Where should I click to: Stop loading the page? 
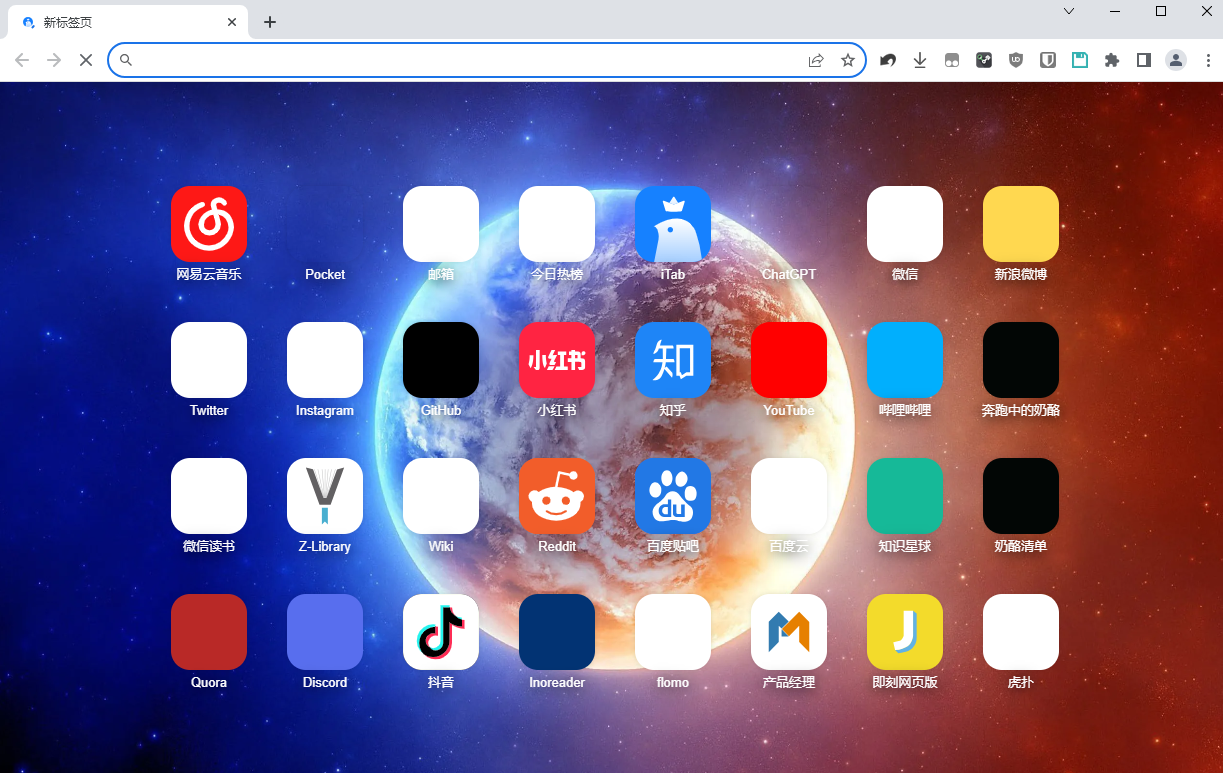[86, 60]
